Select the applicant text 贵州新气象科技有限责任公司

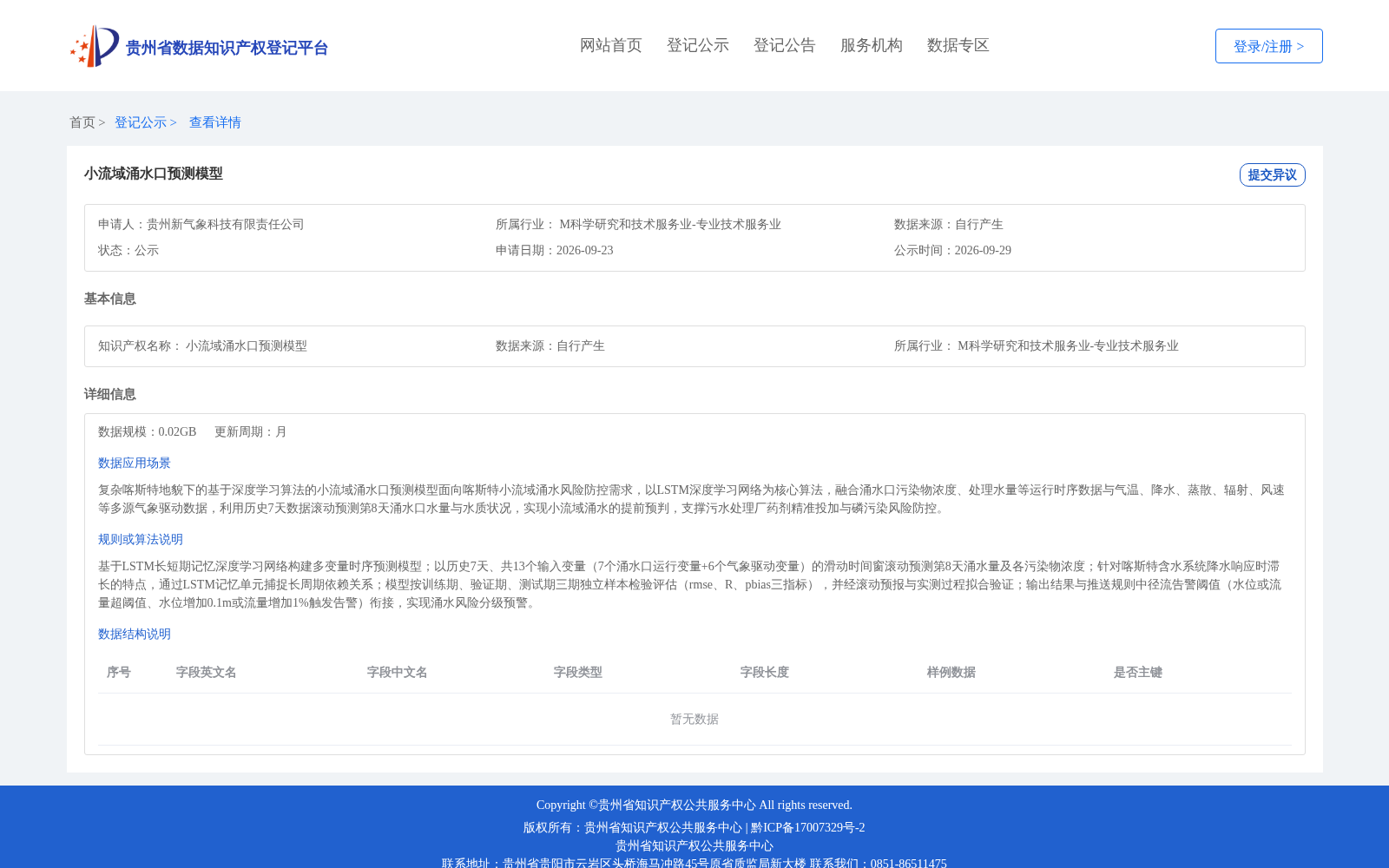click(226, 224)
